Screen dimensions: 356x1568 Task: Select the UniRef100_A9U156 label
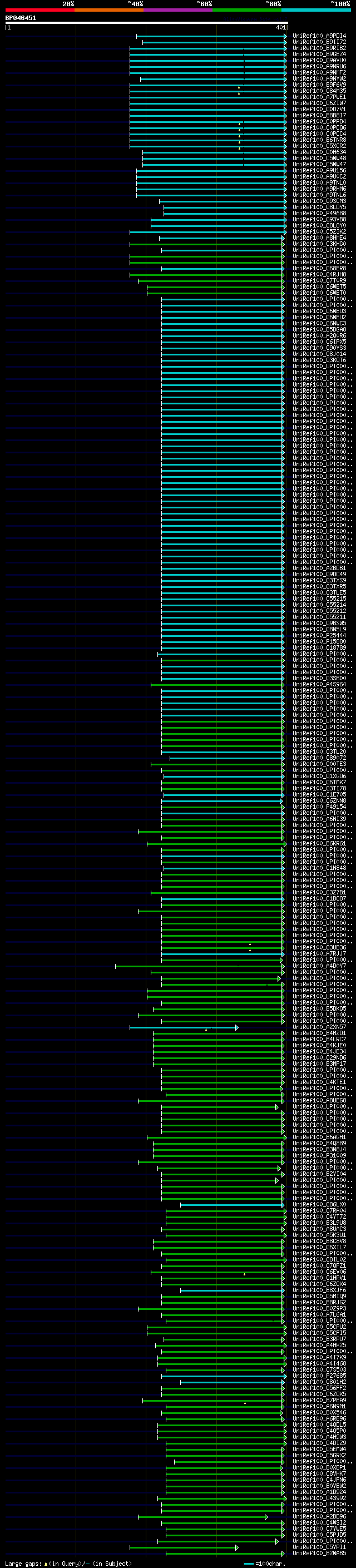[x=319, y=170]
